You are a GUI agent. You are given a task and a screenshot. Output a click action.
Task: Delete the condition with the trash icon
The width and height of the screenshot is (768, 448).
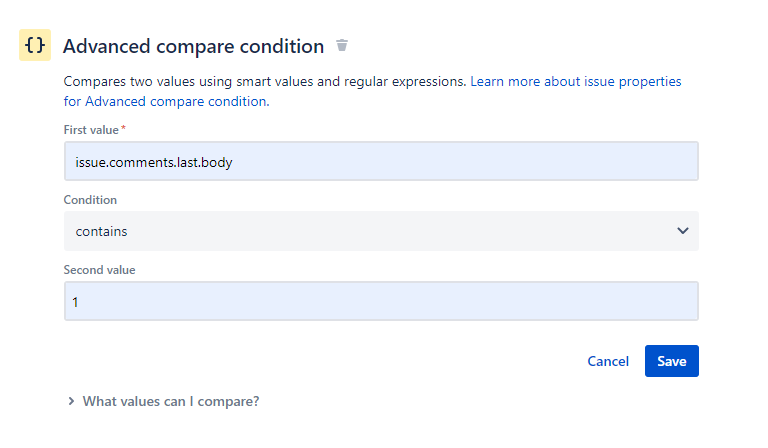pos(343,46)
